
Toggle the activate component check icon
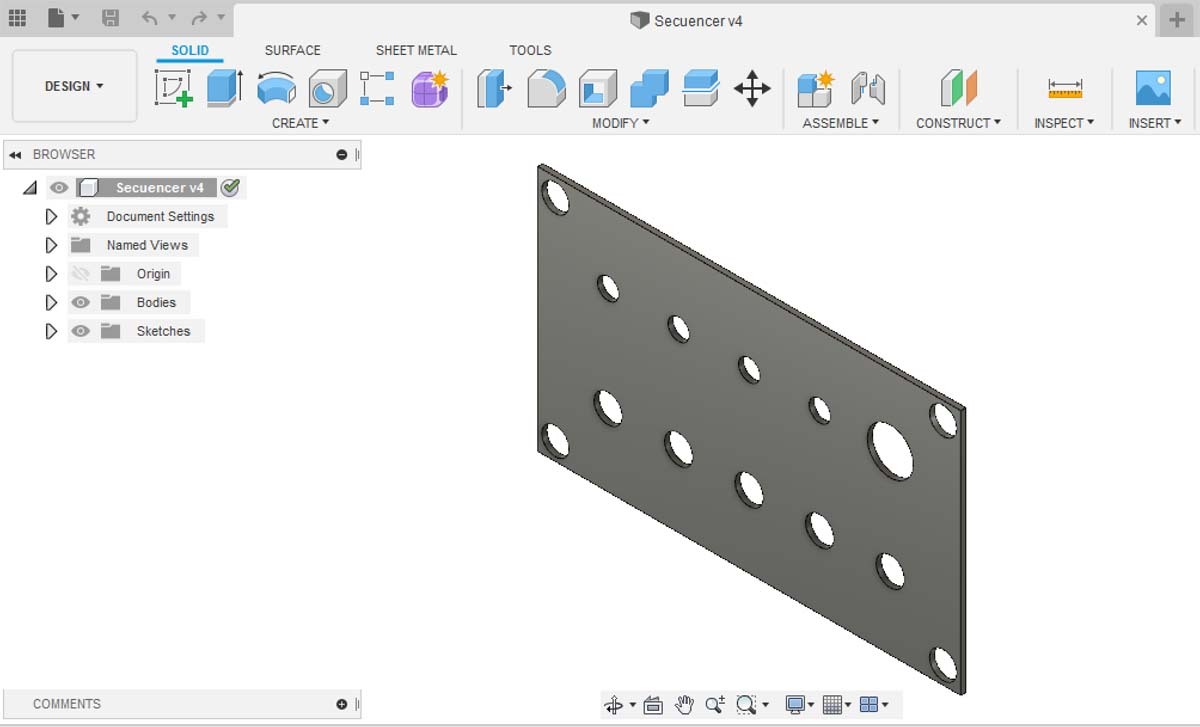(x=230, y=187)
